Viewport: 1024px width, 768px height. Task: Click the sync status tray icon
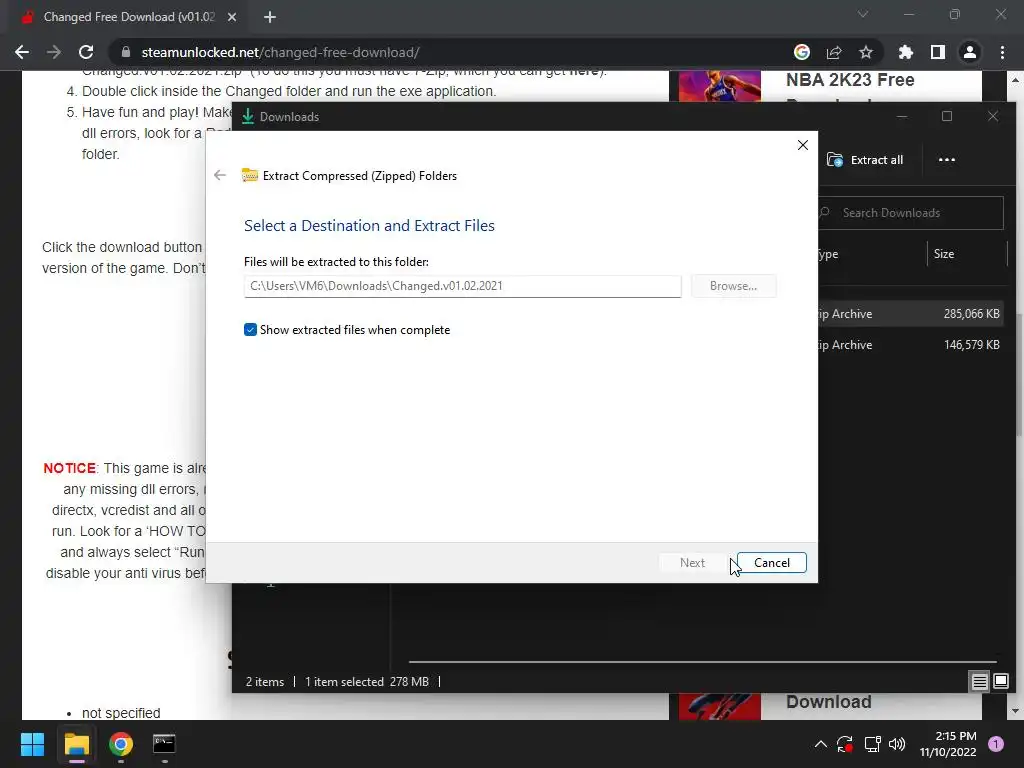click(x=845, y=744)
